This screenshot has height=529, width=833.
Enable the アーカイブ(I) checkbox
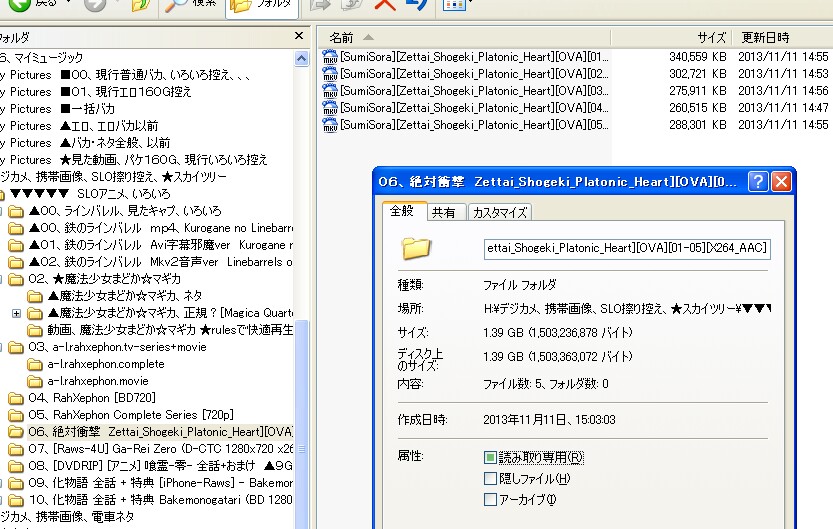click(x=490, y=499)
